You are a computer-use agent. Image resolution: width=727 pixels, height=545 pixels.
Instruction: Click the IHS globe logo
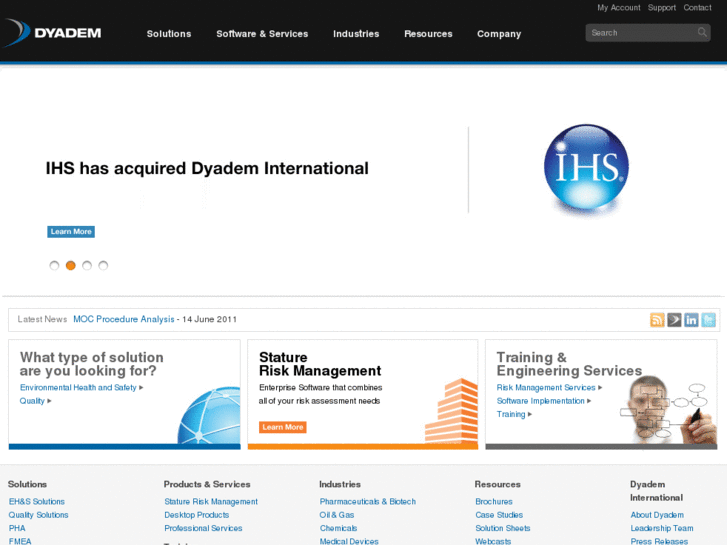[586, 170]
